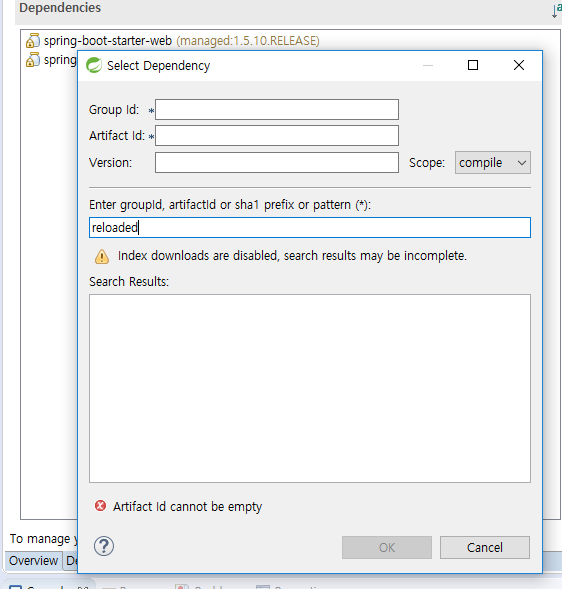Screen dimensions: 562x589
Task: Click the 'Artifact Id cannot be empty' message
Action: (187, 507)
